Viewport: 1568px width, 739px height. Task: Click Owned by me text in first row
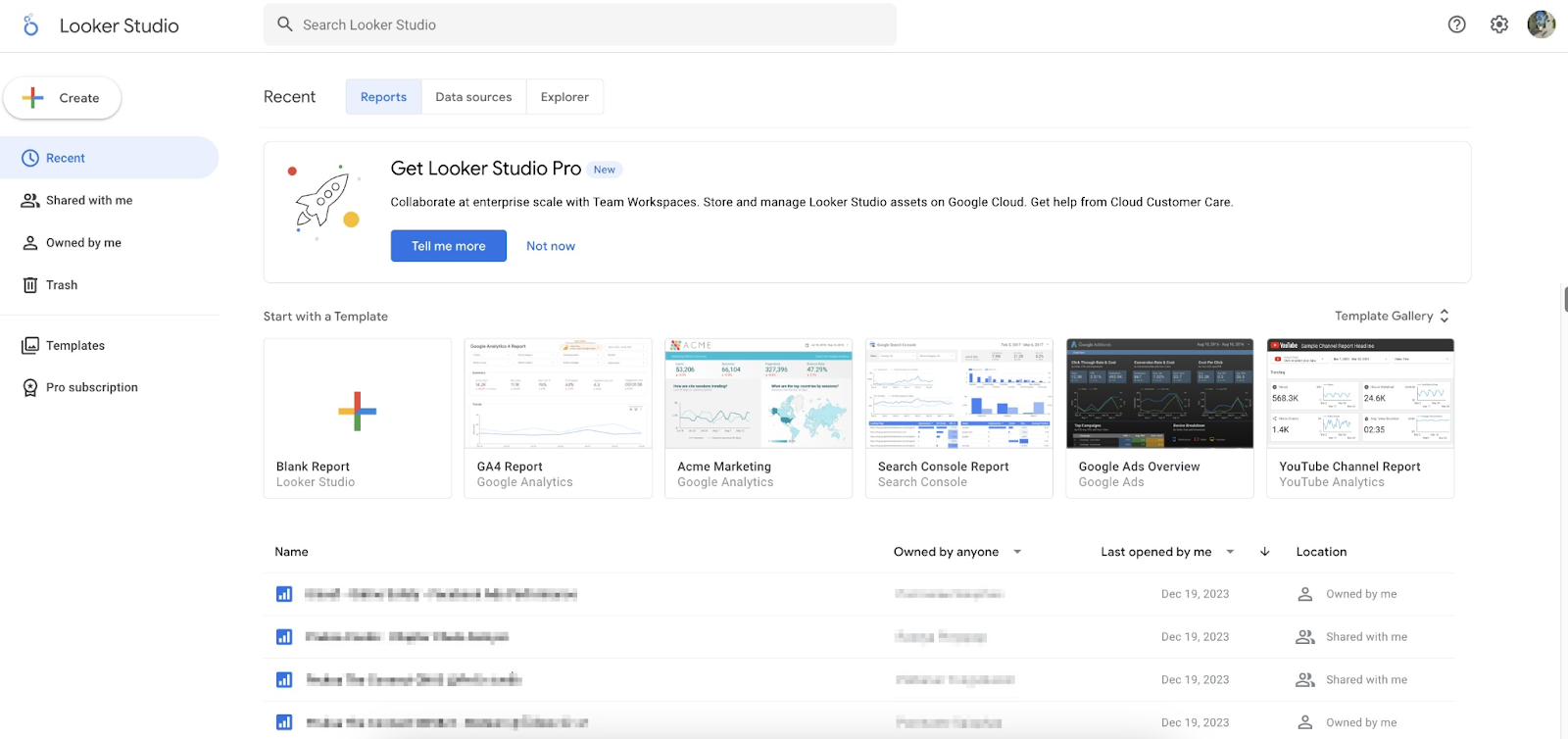point(1361,594)
